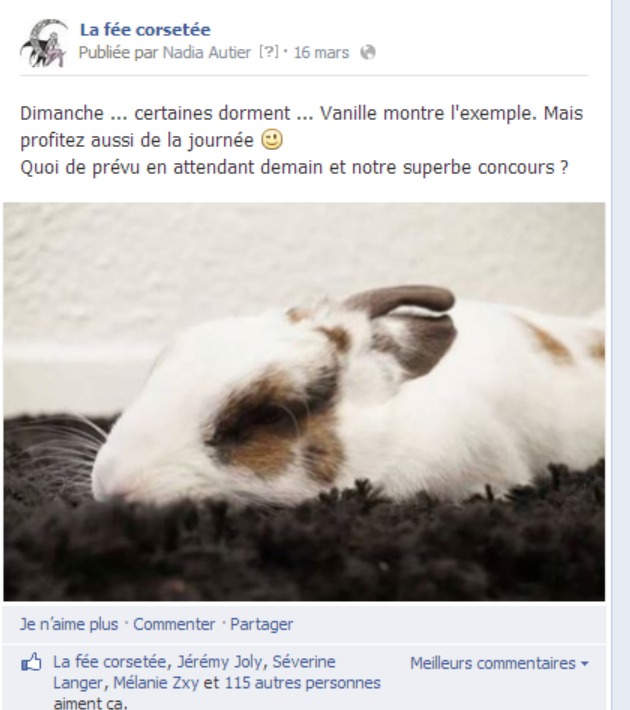This screenshot has width=630, height=710.
Task: Click dropdown arrow beside Meilleurs commentaires
Action: (585, 664)
